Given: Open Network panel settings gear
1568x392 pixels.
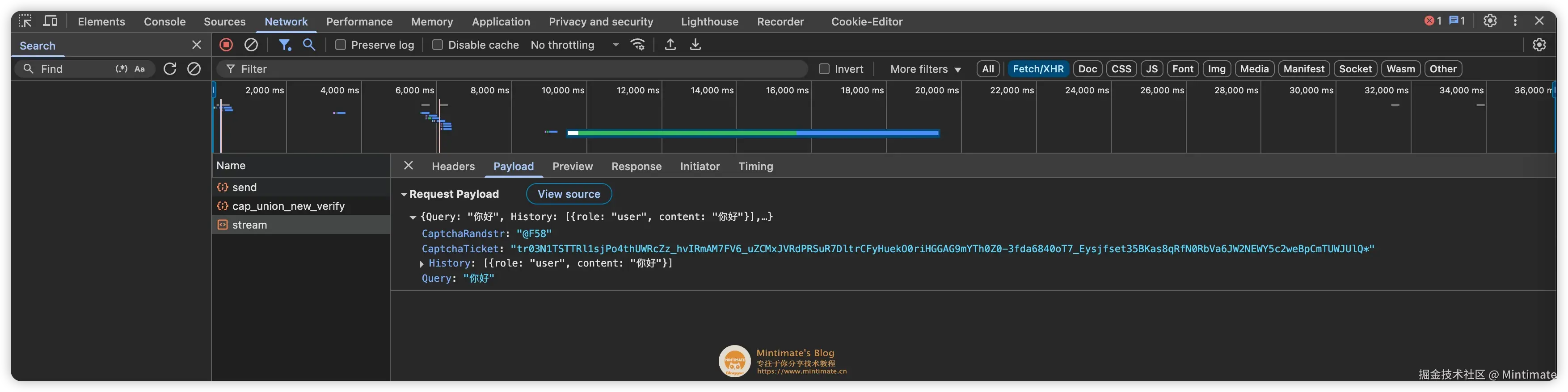Looking at the screenshot, I should 1539,44.
